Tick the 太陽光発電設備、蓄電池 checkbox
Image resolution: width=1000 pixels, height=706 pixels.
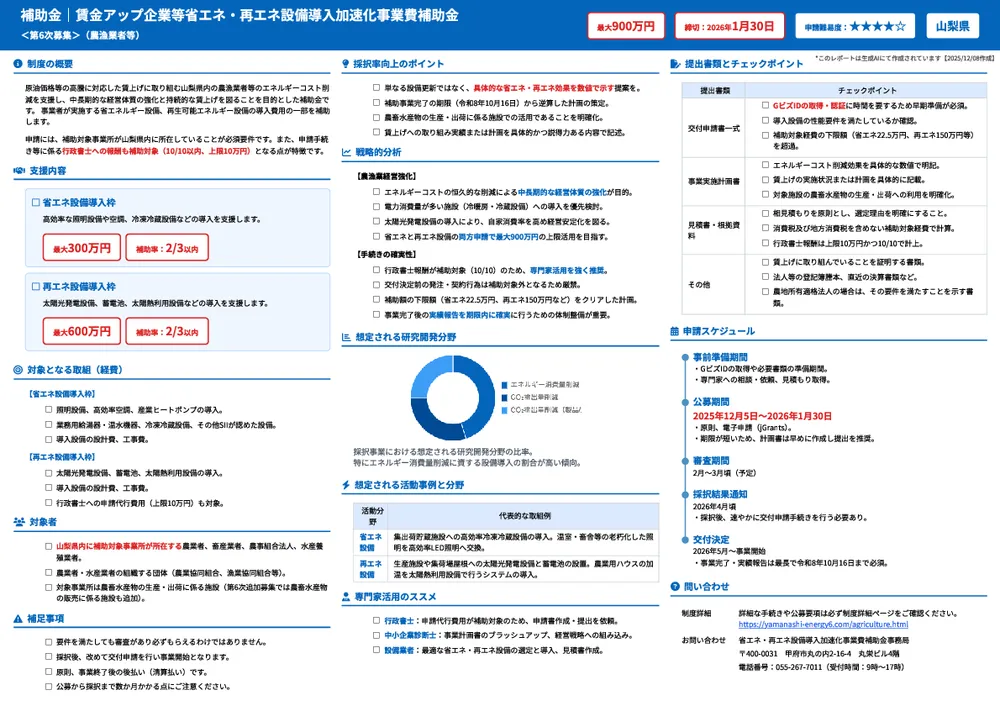(x=46, y=473)
